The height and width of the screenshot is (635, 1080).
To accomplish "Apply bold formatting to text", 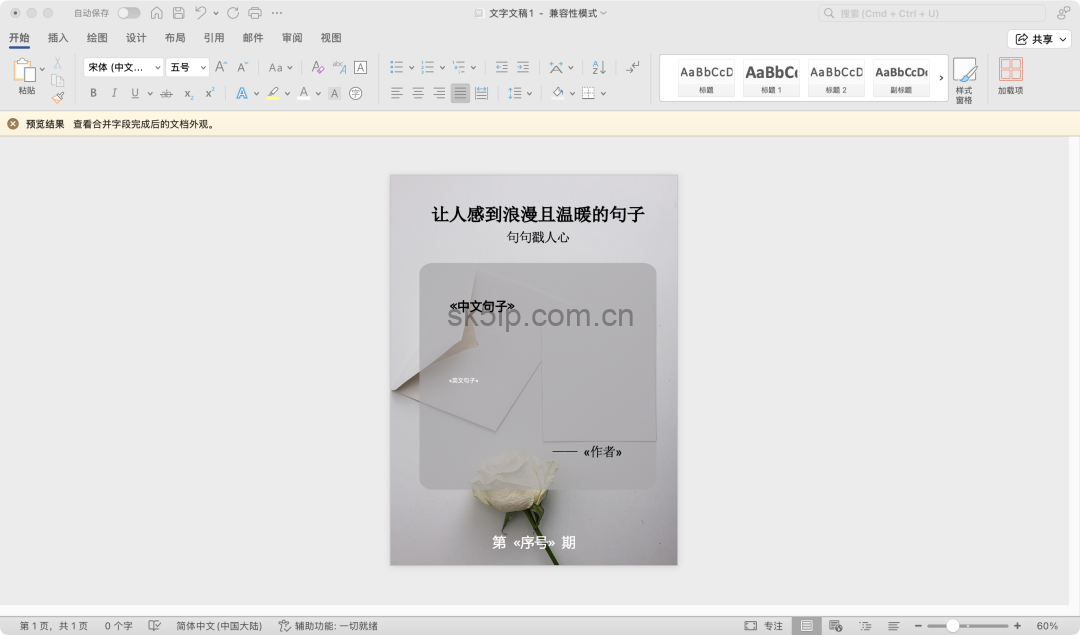I will coord(92,92).
